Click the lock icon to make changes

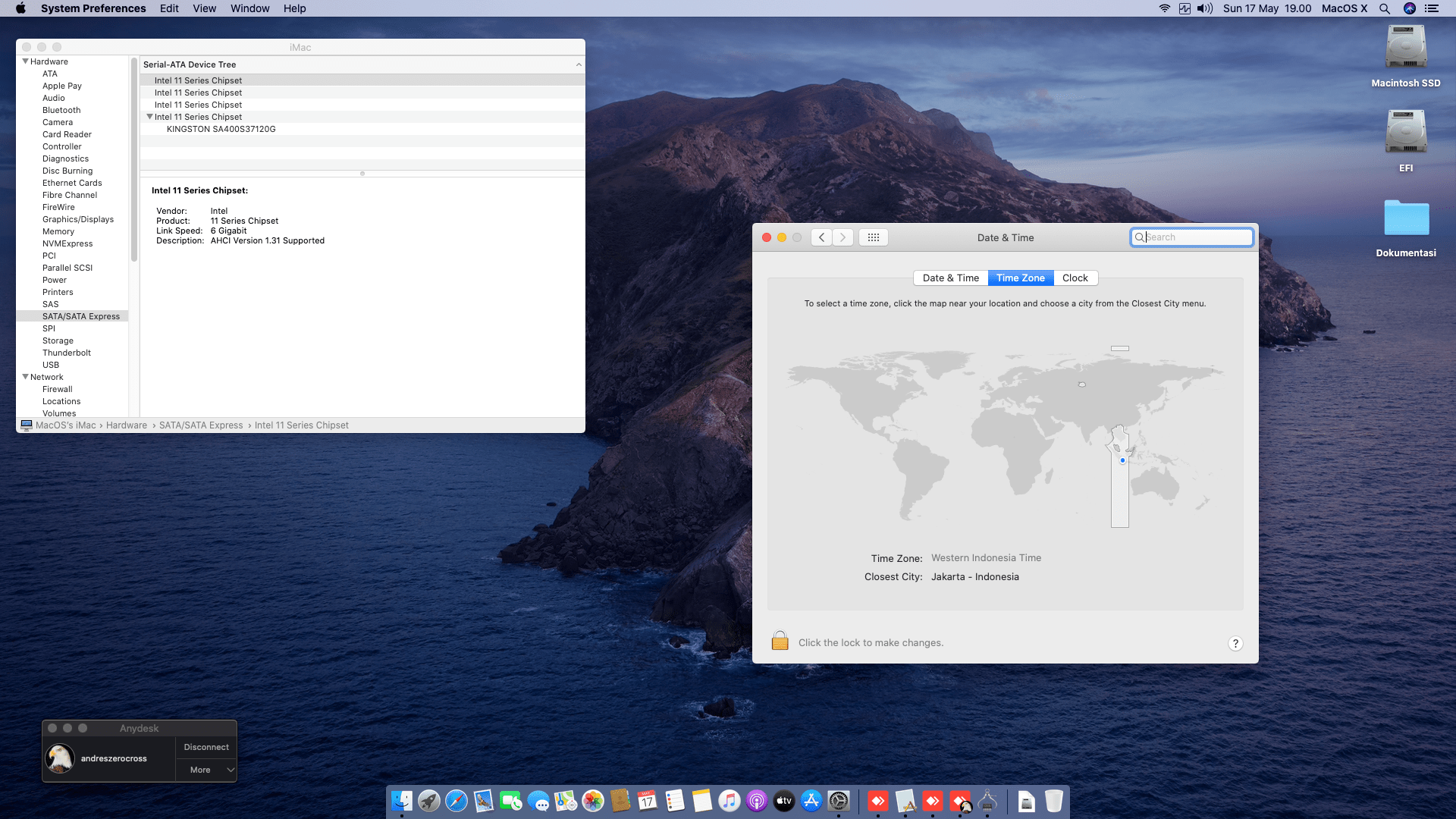pyautogui.click(x=780, y=642)
